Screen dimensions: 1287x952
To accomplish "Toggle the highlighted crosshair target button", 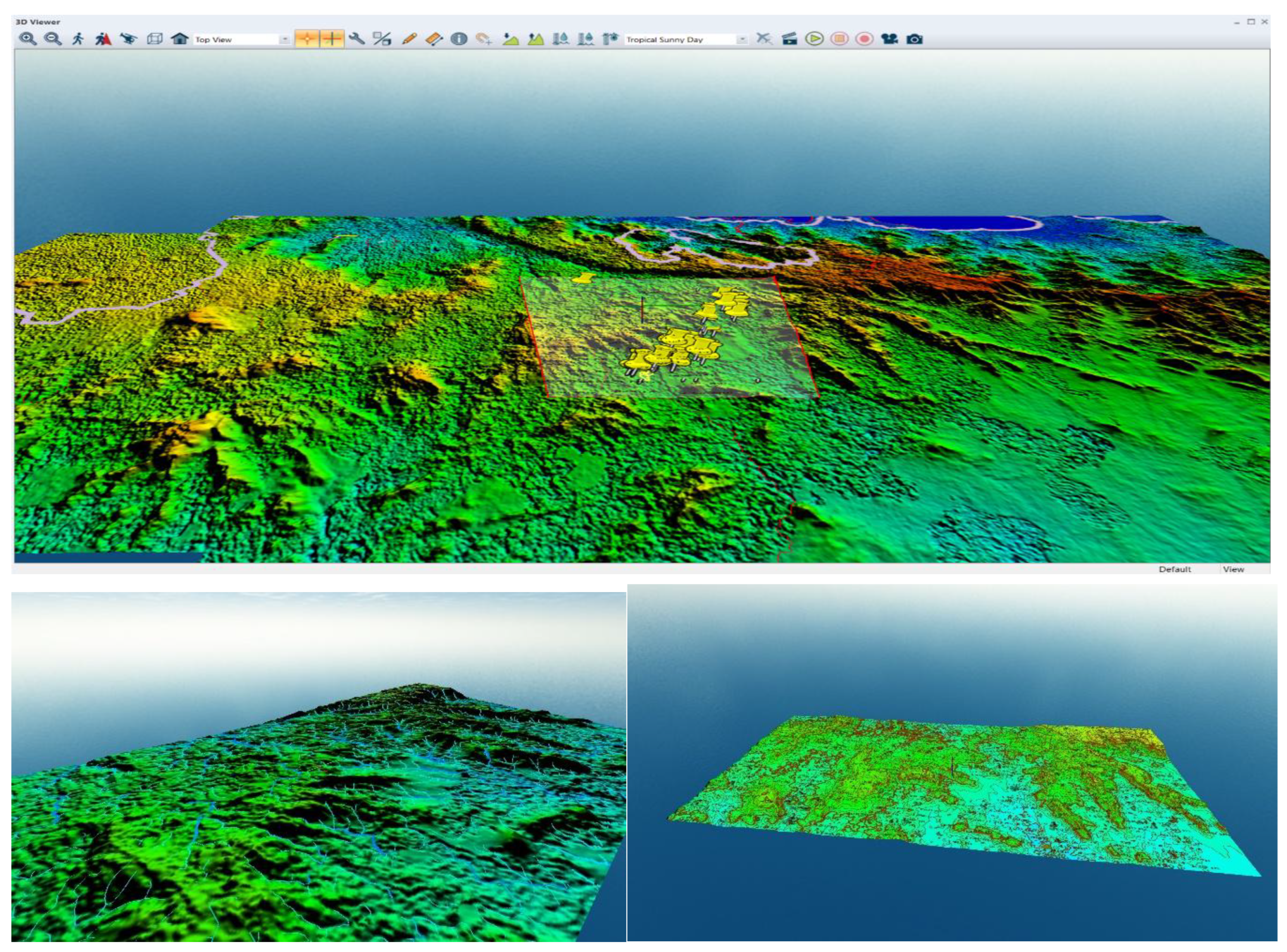I will point(307,39).
